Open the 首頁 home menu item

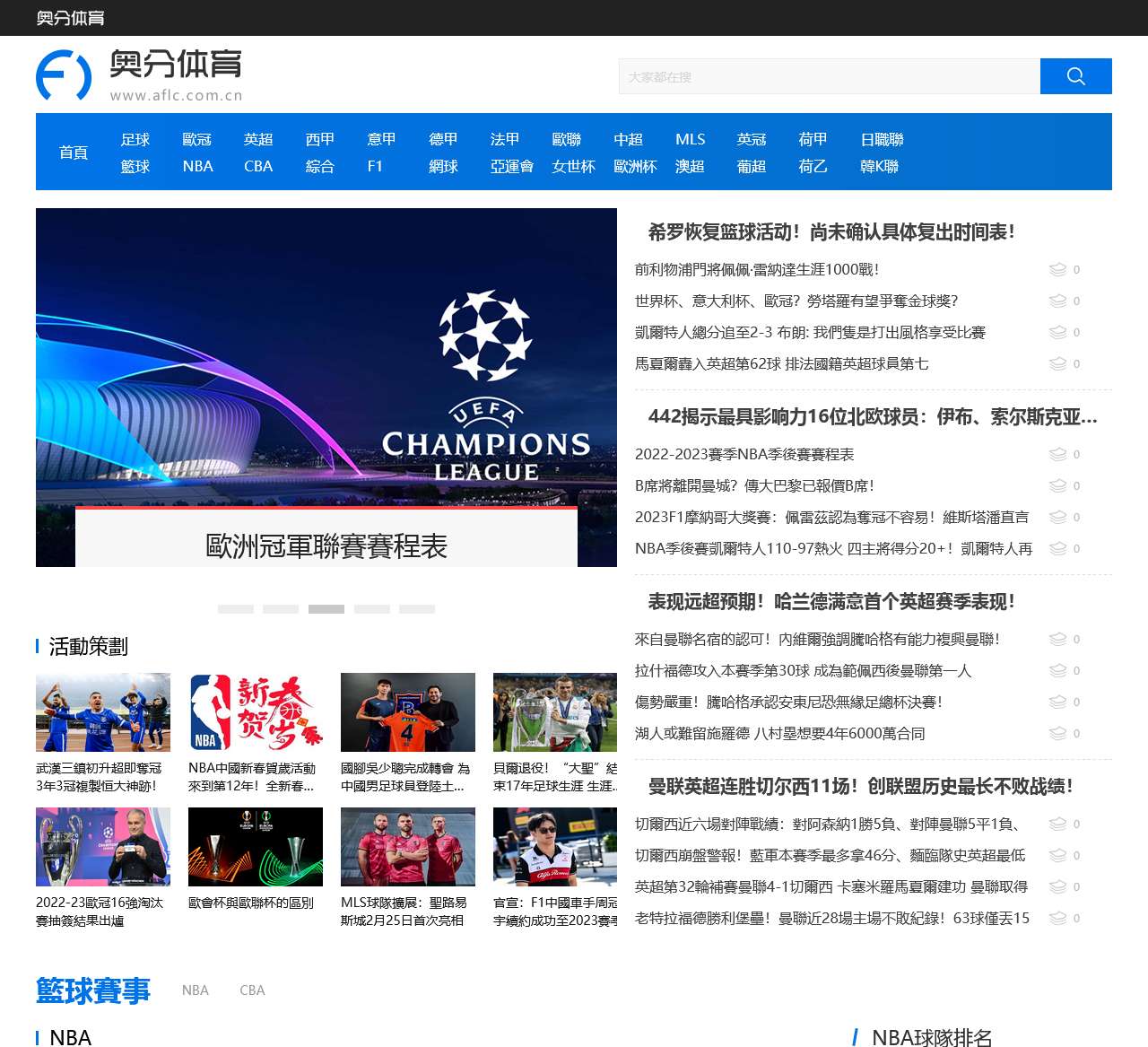[x=74, y=153]
